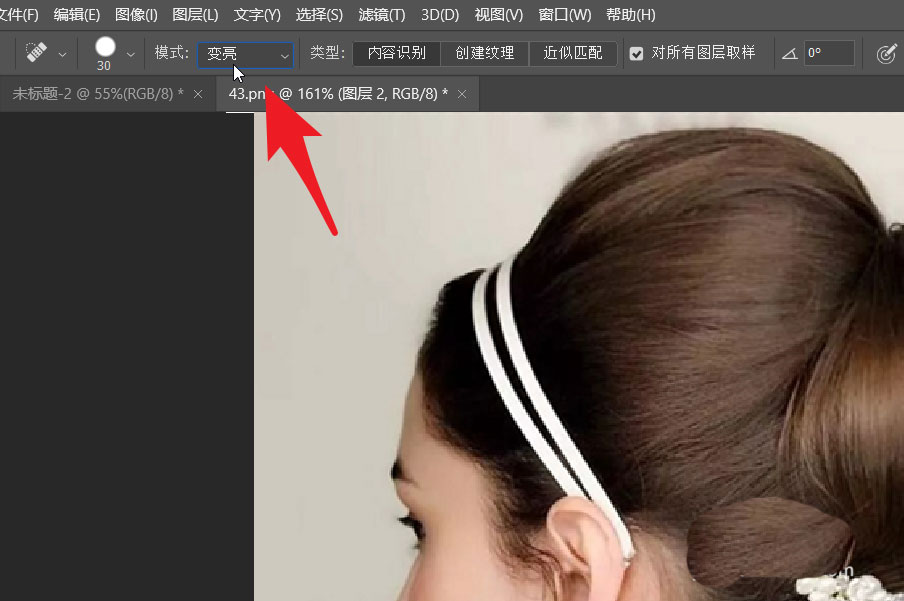This screenshot has width=904, height=601.
Task: Open the 窗口(W) menu
Action: pos(564,15)
